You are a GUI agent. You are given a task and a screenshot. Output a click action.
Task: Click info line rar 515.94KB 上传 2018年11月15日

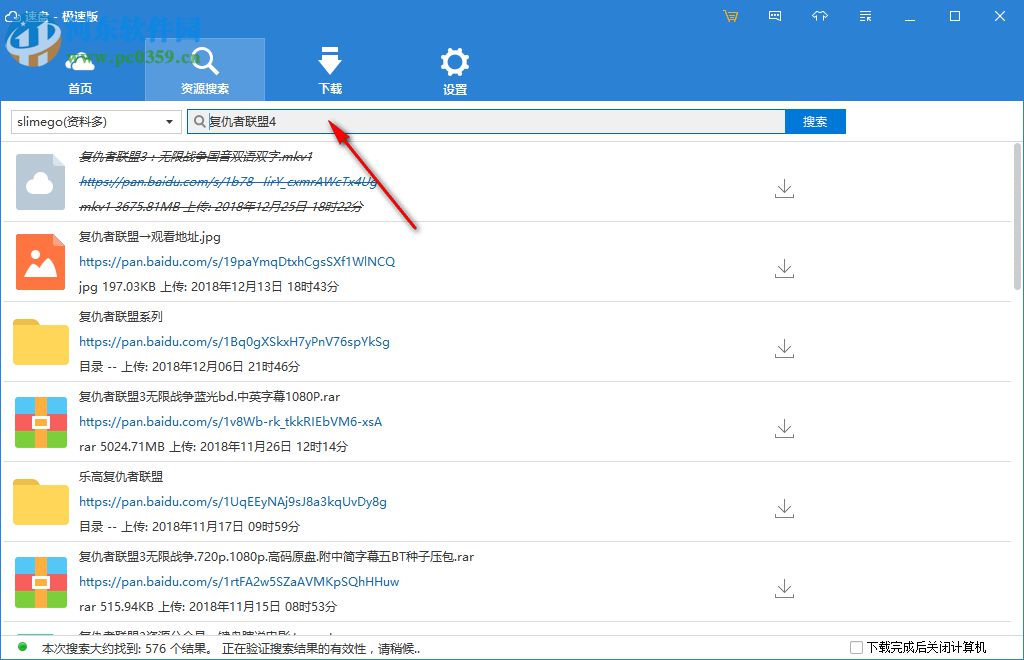pos(208,607)
